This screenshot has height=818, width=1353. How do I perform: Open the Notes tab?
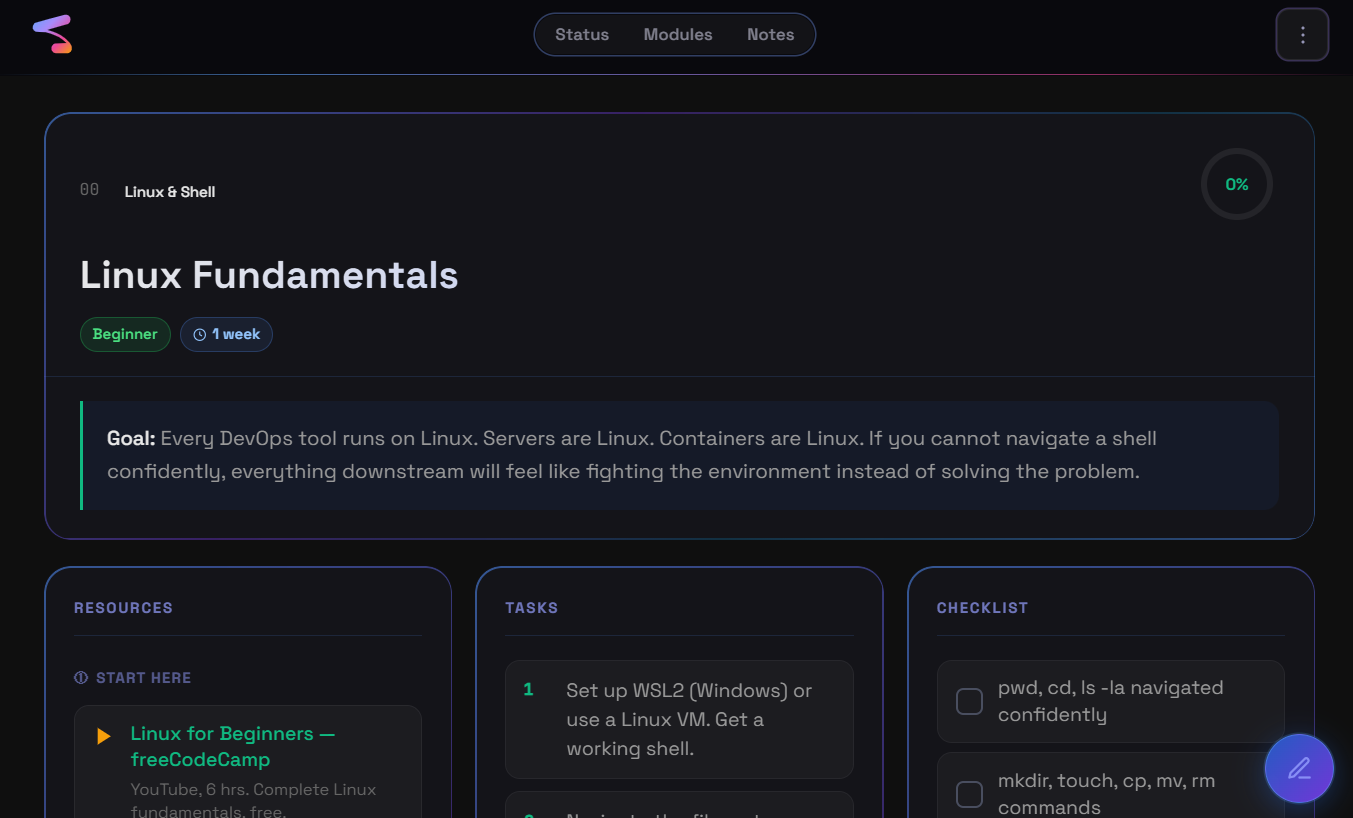(x=770, y=35)
